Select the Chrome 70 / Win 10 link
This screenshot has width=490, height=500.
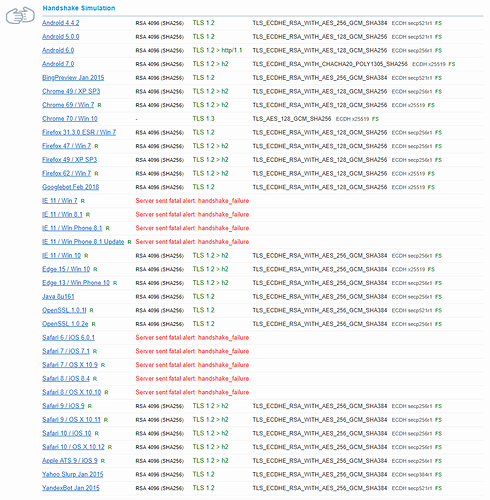click(x=70, y=119)
